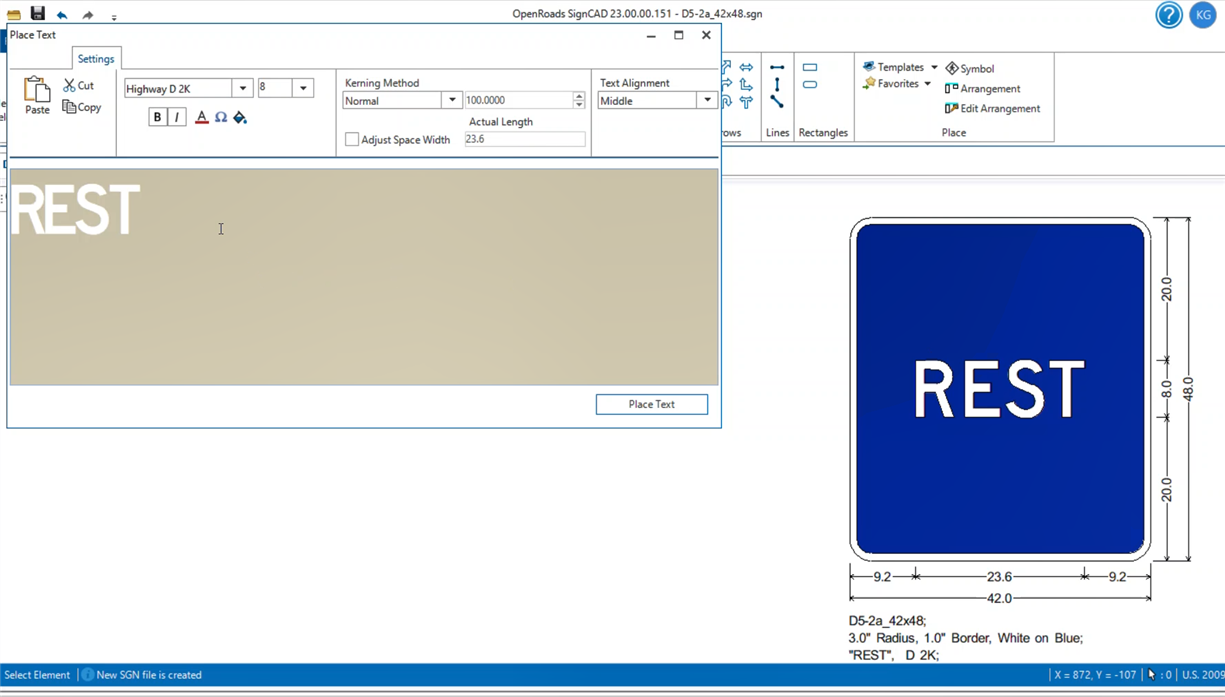Click the 23.6 dimension under the sign
1225x697 pixels.
click(x=999, y=576)
